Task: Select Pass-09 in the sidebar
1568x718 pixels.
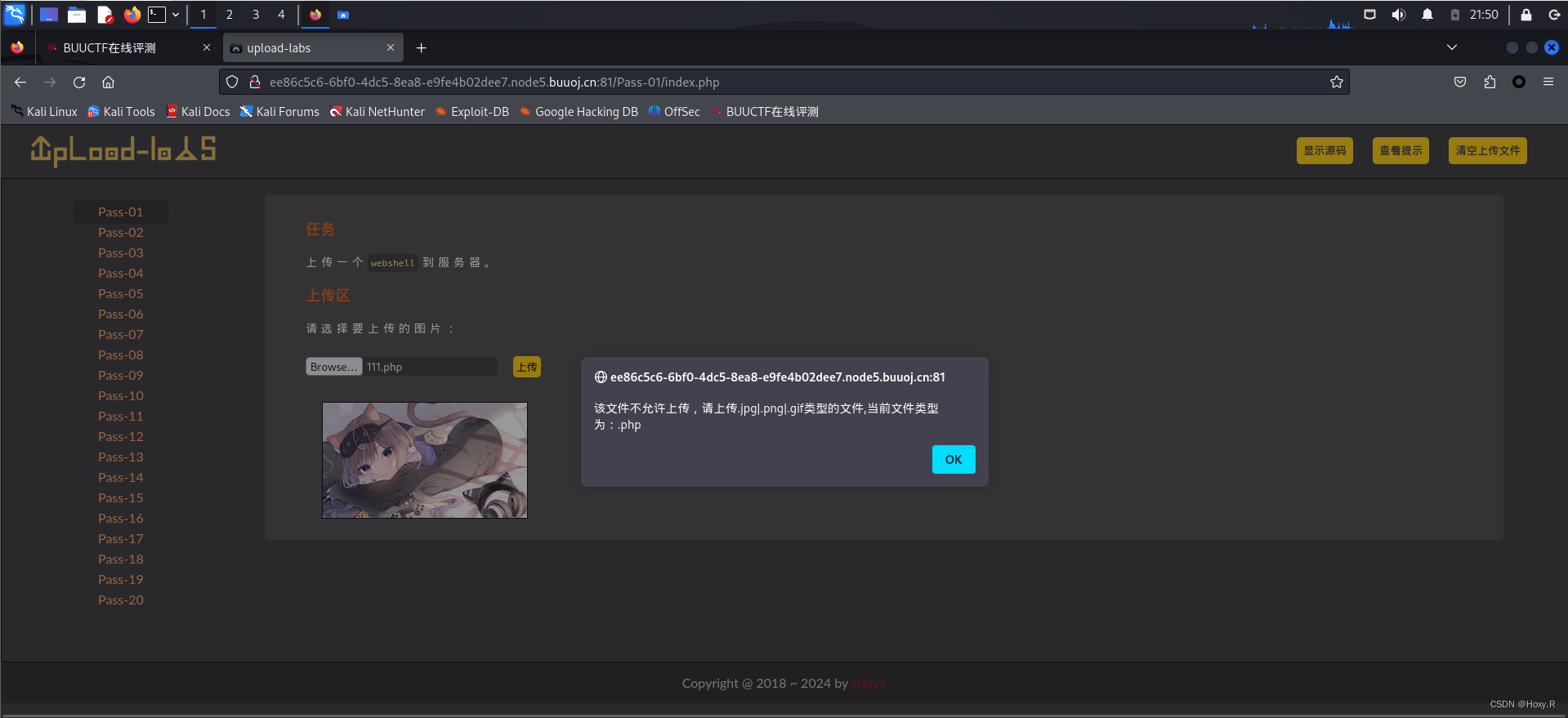Action: pyautogui.click(x=121, y=375)
